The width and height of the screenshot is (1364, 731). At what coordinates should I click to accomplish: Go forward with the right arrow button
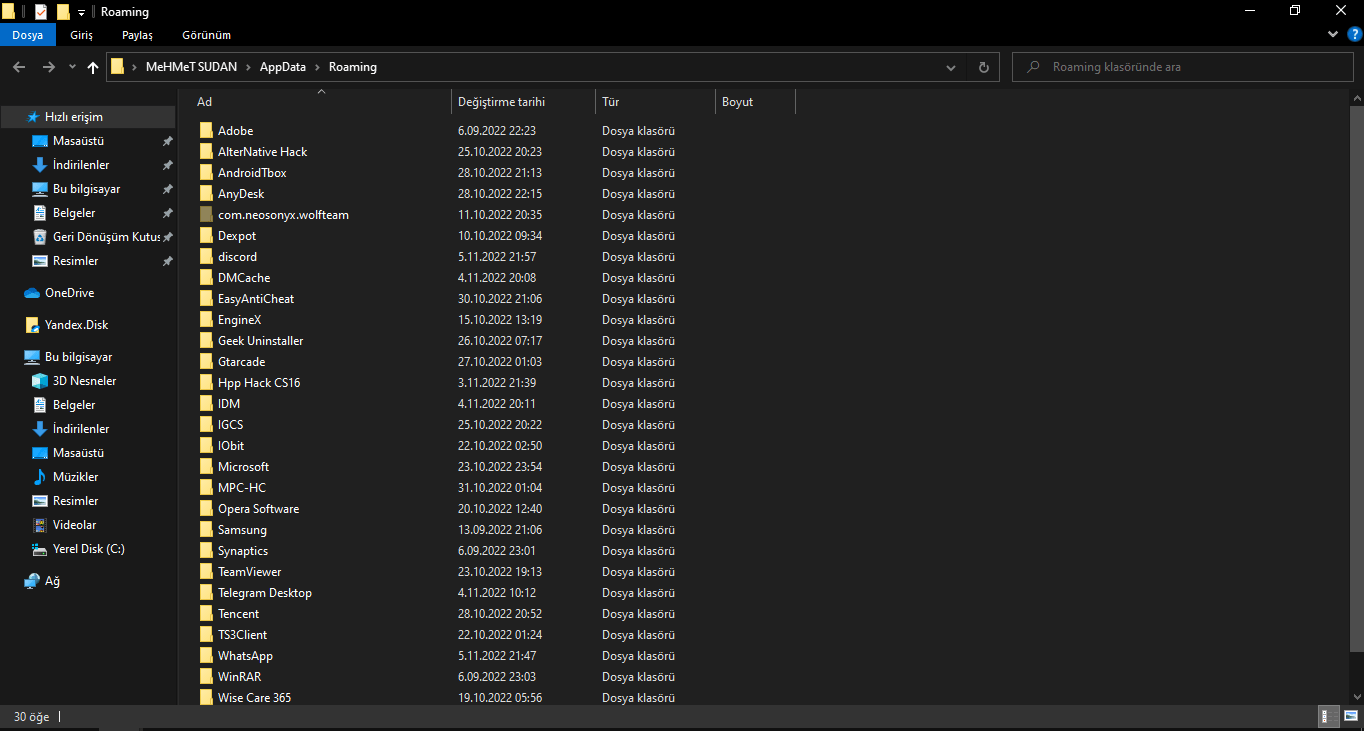point(48,67)
